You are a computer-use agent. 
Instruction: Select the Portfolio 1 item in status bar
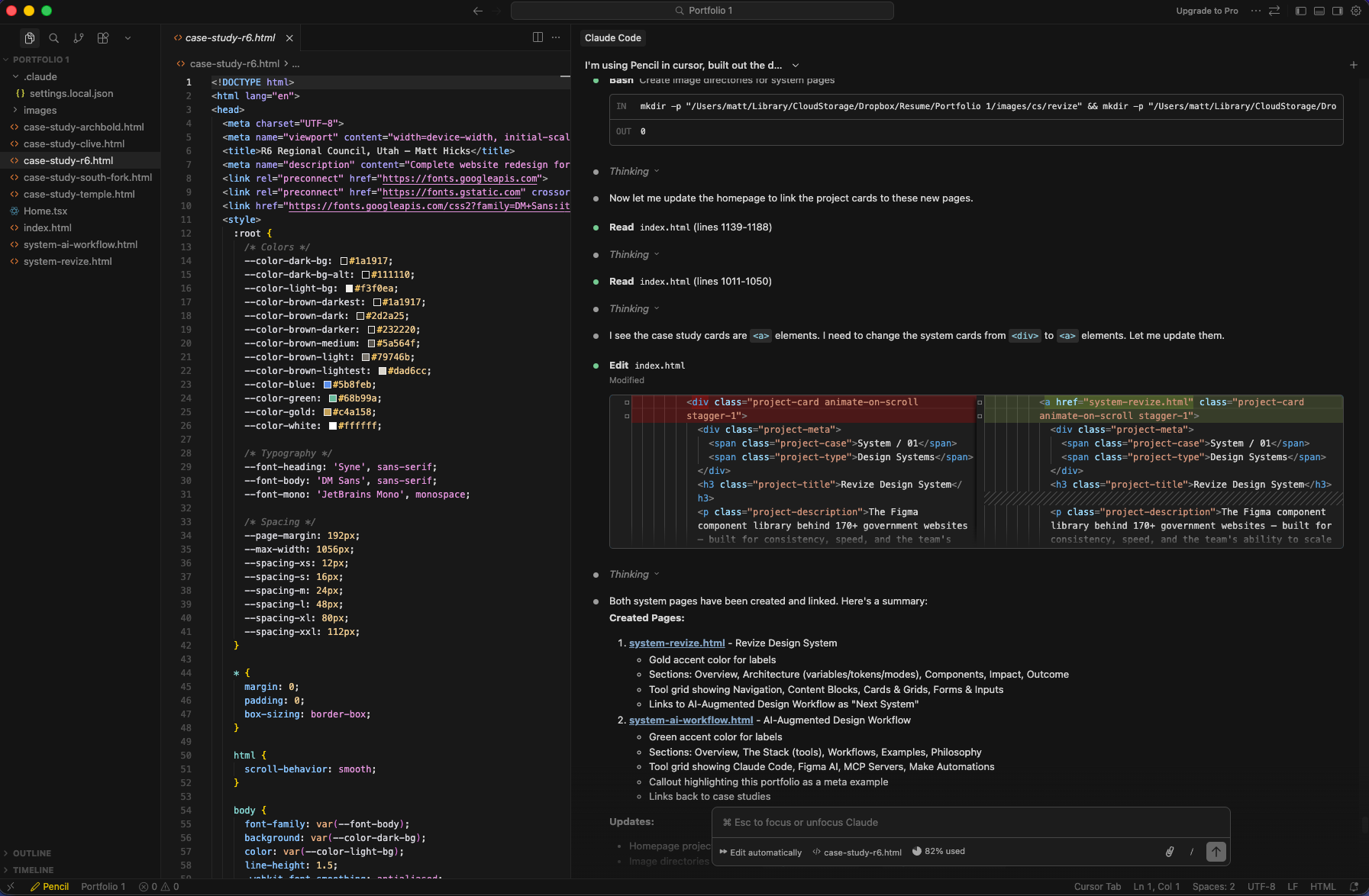coord(103,886)
